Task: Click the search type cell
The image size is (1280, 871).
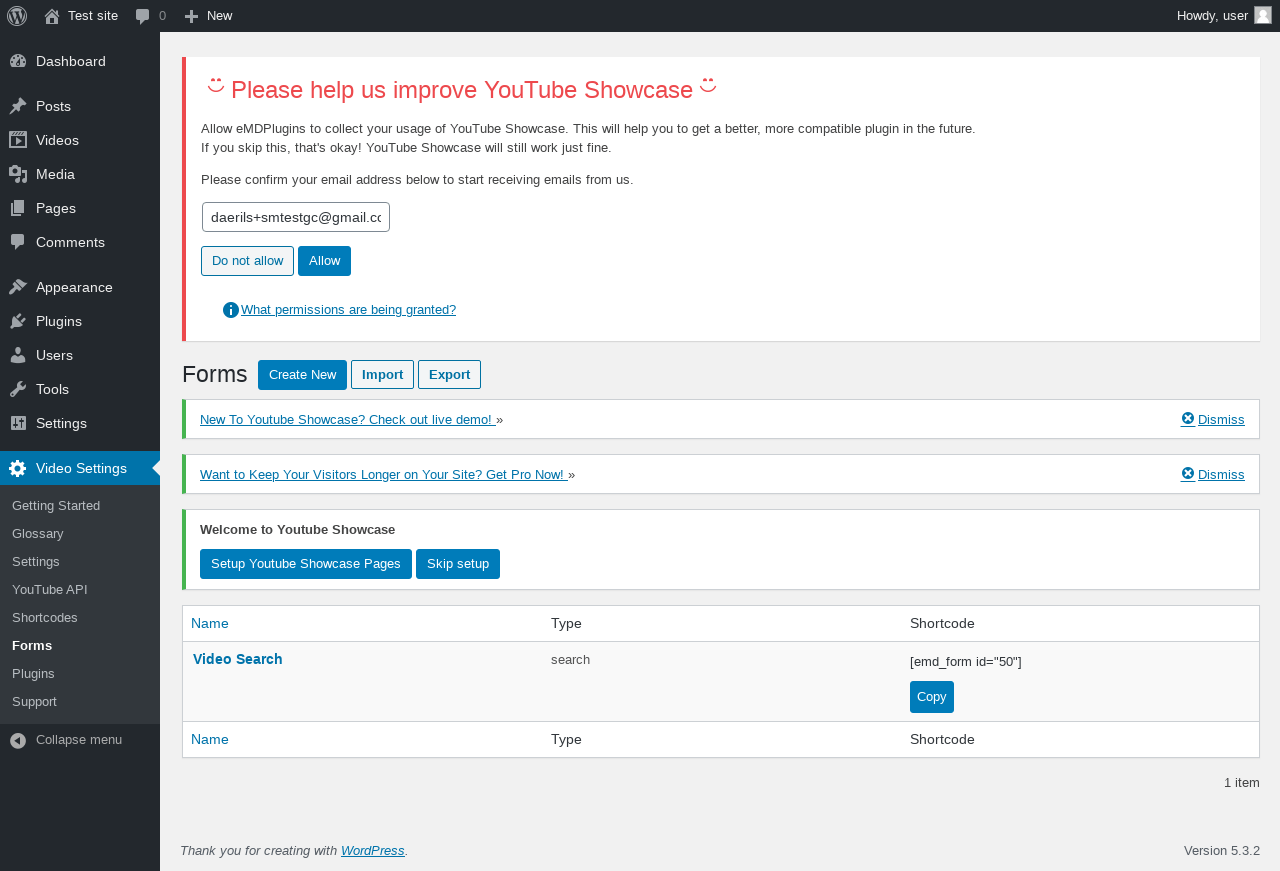Action: pyautogui.click(x=571, y=660)
